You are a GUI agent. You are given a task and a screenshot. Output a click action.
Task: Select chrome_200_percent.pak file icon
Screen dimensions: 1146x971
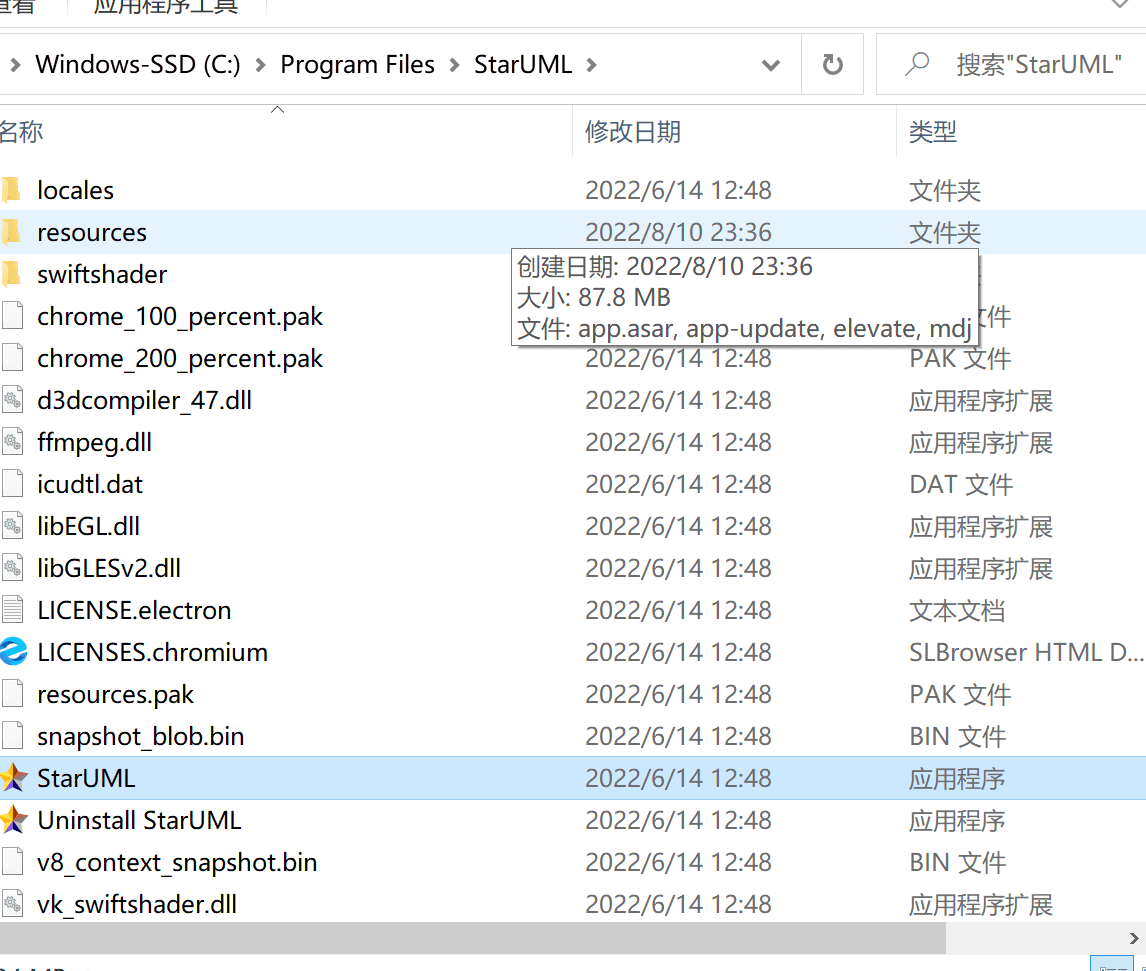[12, 358]
